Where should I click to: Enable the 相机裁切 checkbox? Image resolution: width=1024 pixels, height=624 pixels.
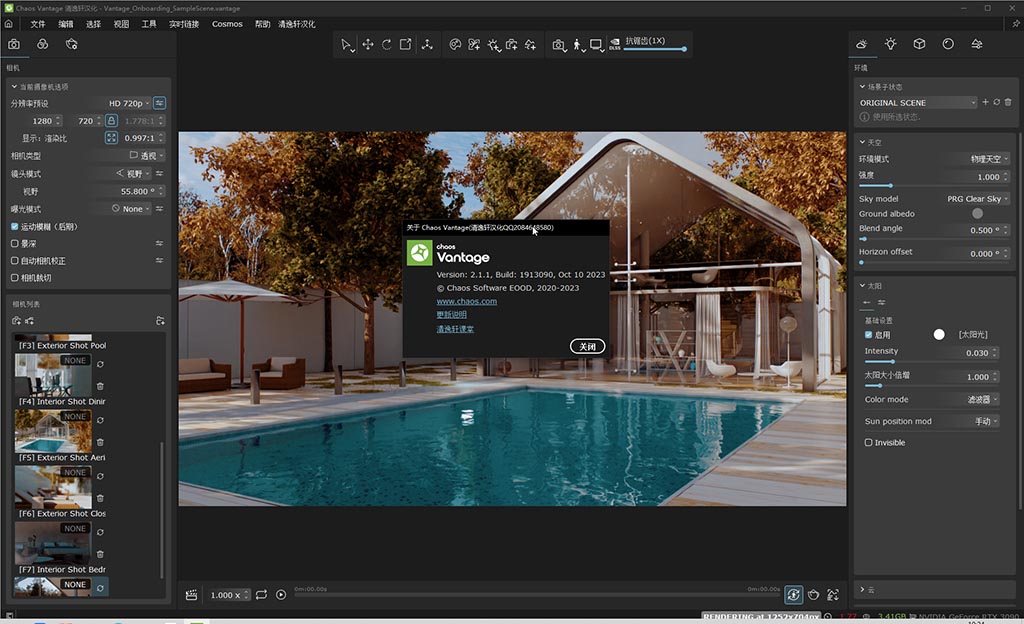point(14,277)
